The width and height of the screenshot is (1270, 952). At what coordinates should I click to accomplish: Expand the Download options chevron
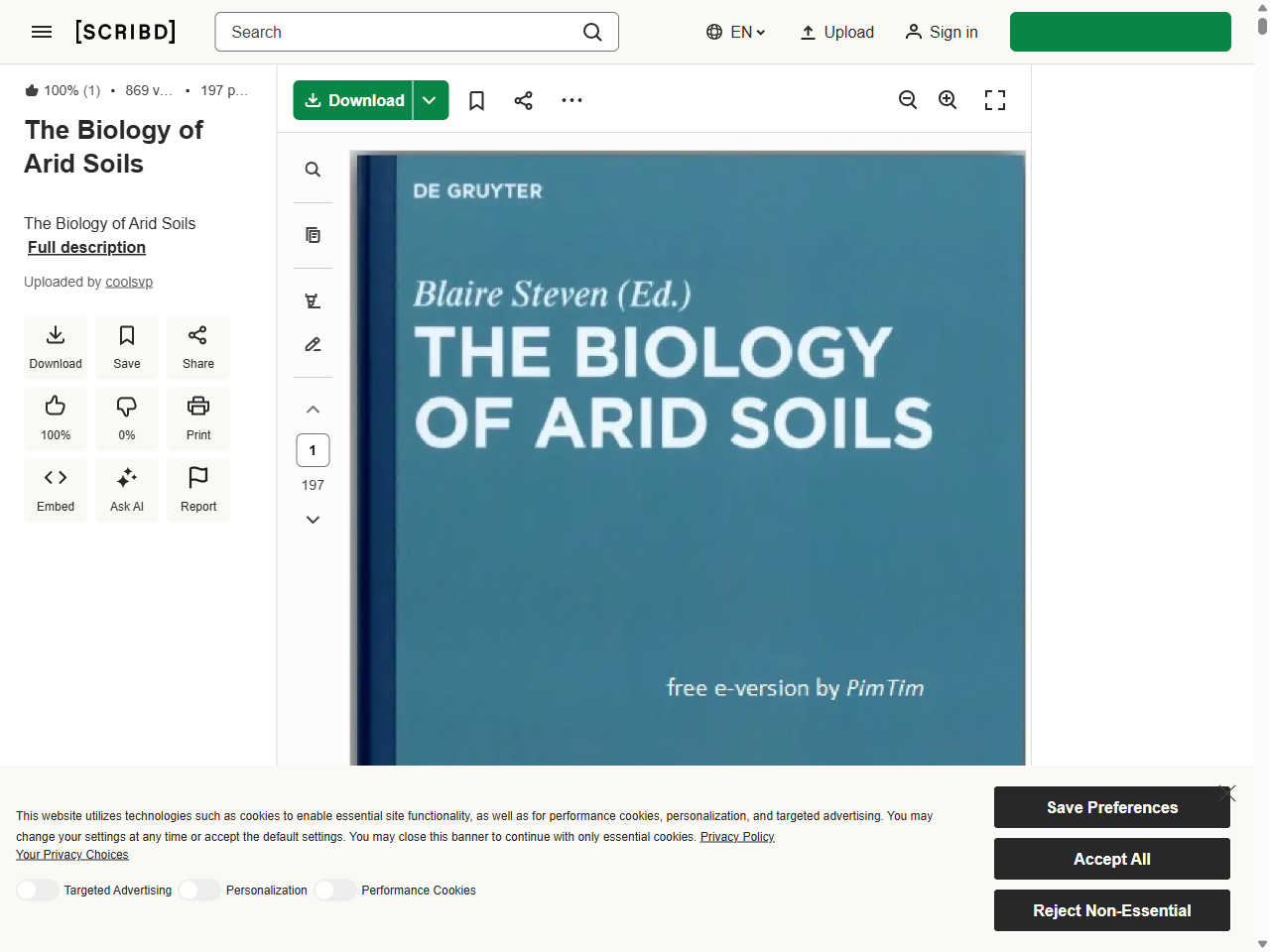(x=431, y=99)
